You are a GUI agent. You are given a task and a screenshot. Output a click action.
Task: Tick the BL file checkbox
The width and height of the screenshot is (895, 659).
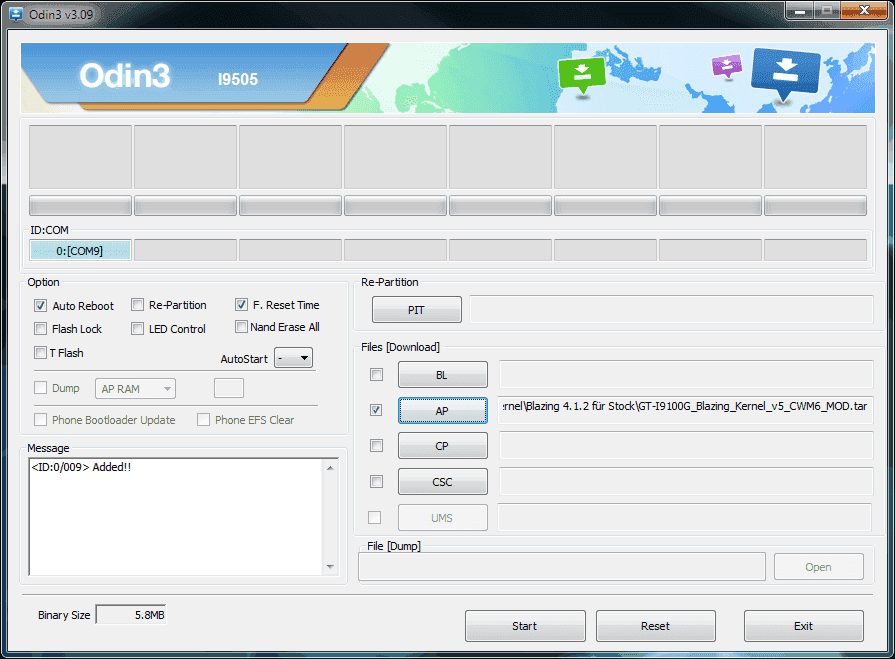click(376, 374)
